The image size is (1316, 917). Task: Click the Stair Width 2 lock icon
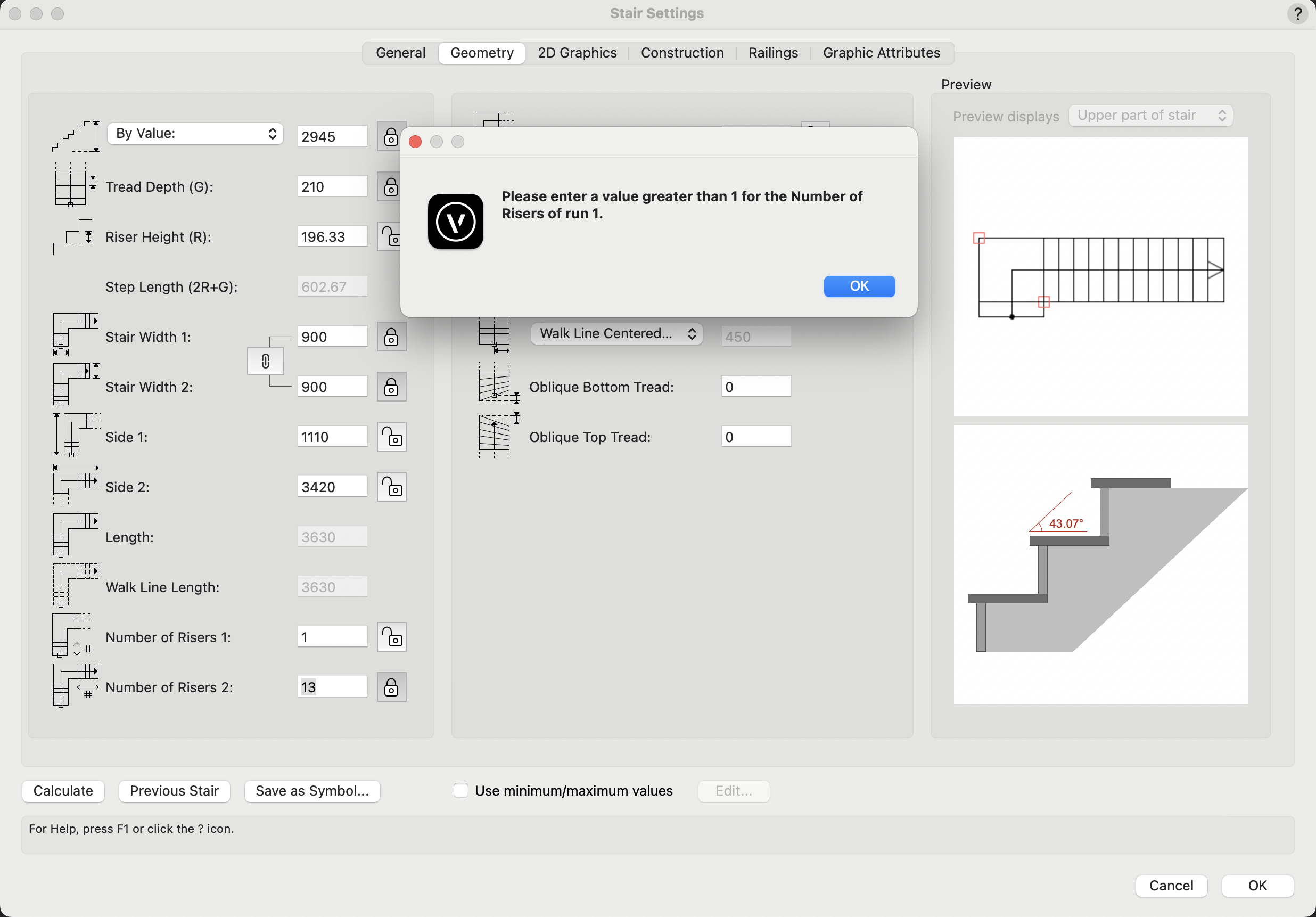[391, 387]
